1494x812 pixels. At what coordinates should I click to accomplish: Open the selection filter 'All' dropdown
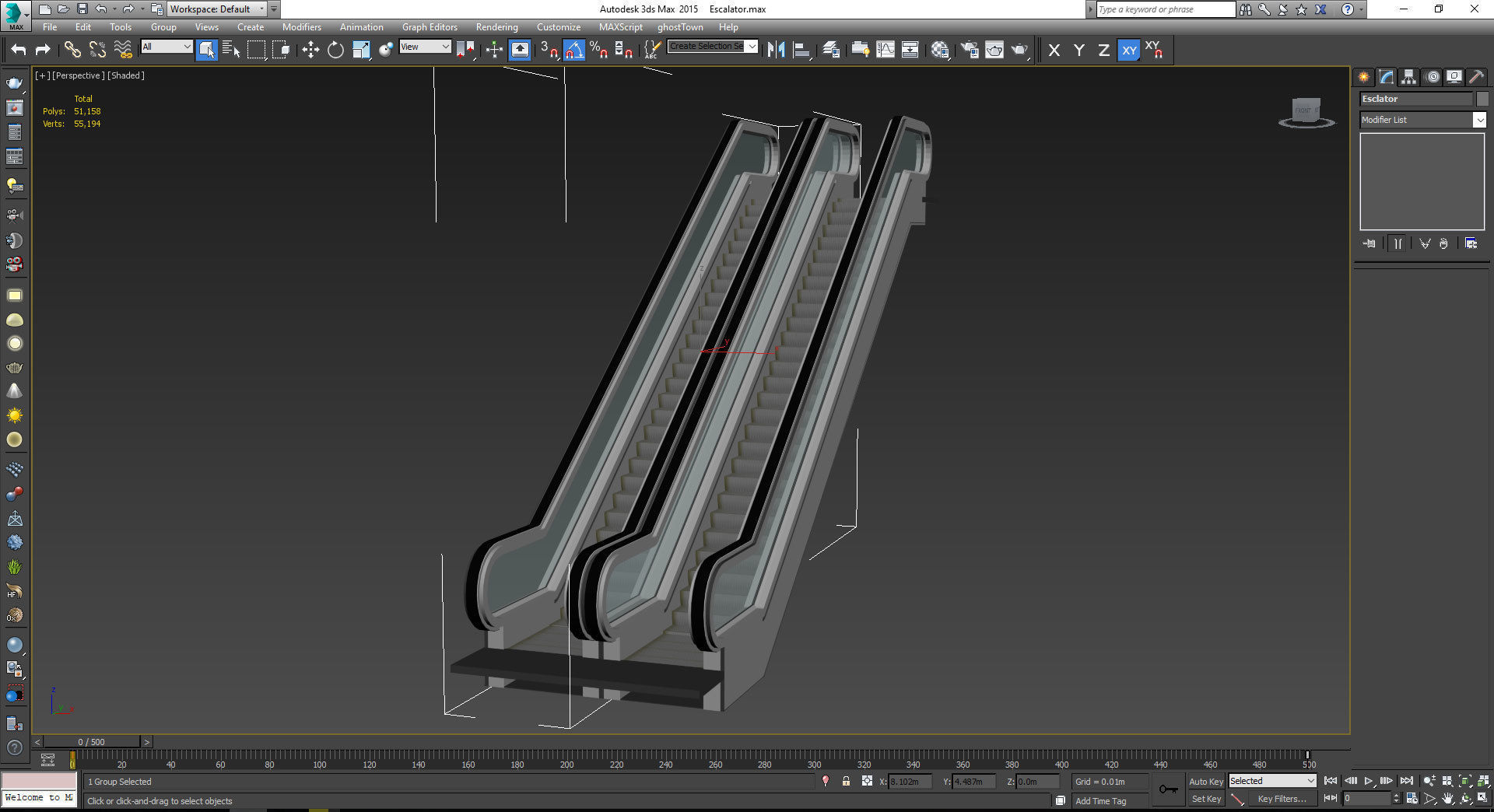click(x=167, y=47)
